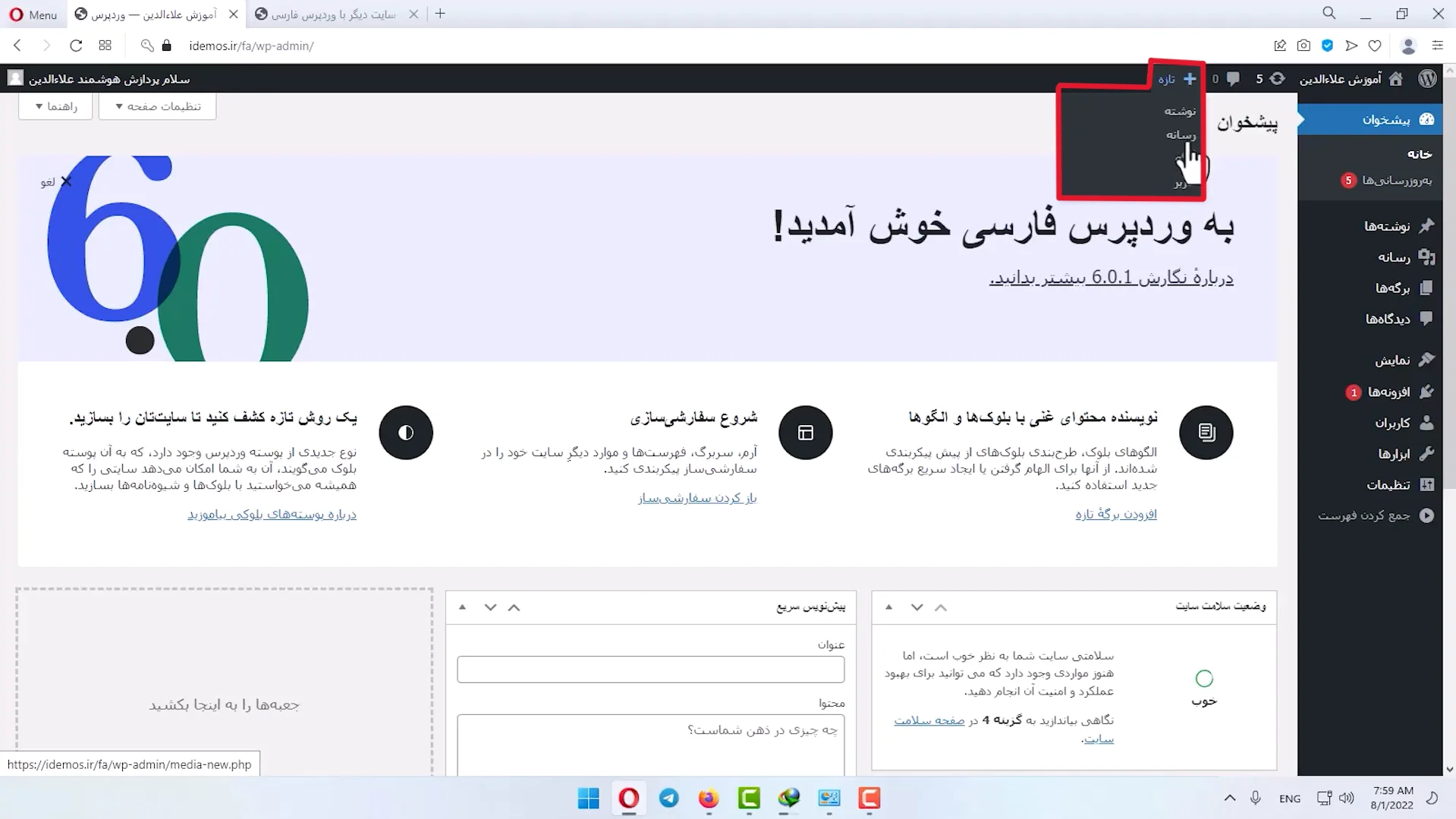Move وضعیت سلامت سایت widget down
Screen dimensions: 1456x819
tap(917, 607)
